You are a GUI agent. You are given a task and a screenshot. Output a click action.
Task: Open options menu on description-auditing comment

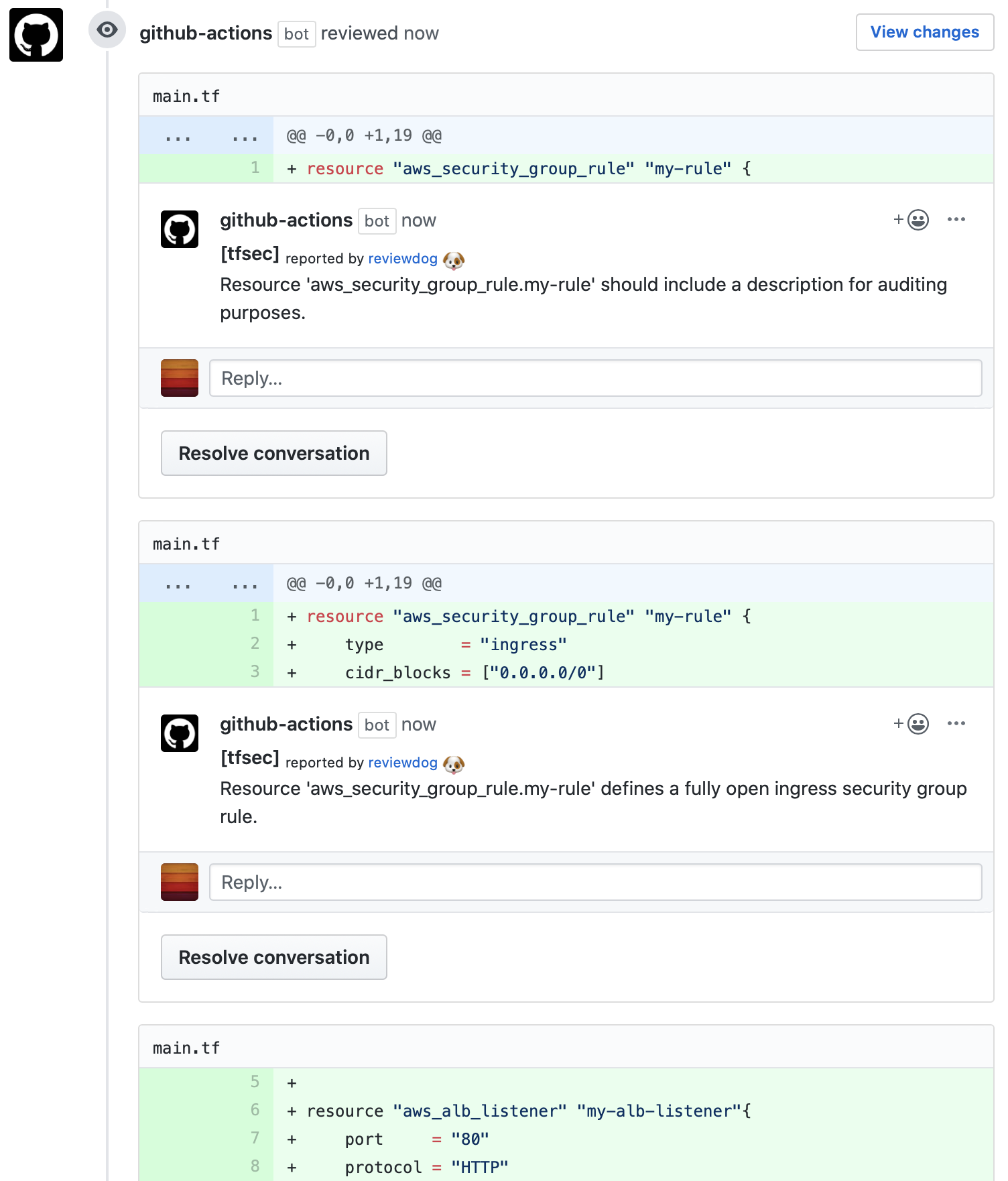click(x=956, y=220)
